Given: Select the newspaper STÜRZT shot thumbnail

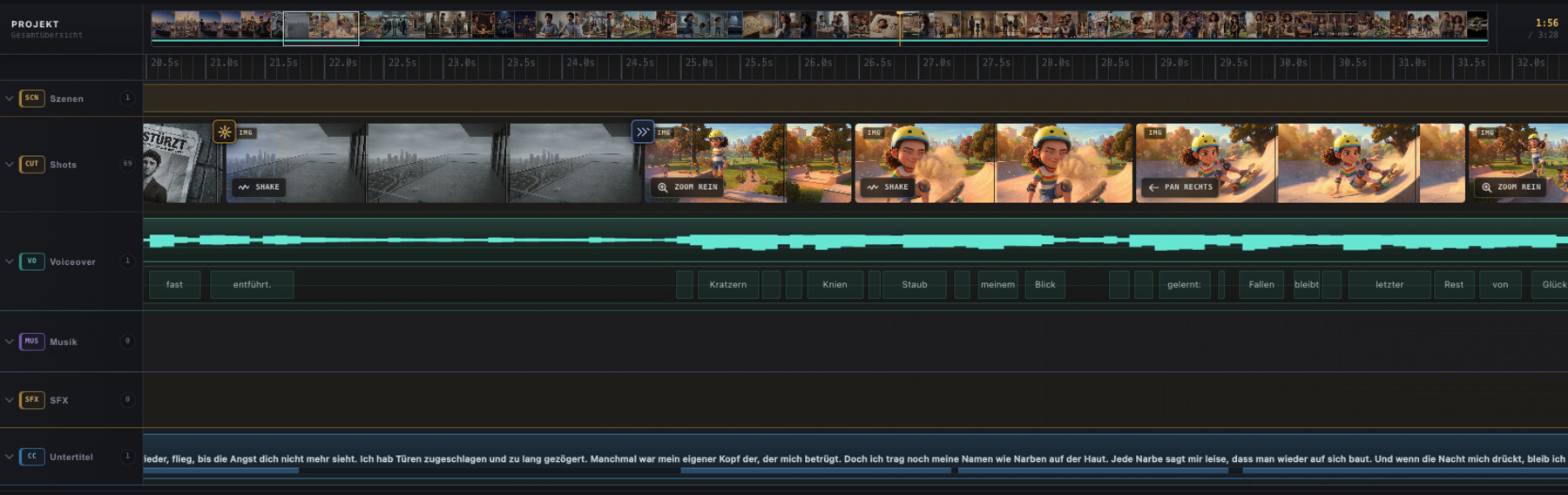Looking at the screenshot, I should click(183, 163).
